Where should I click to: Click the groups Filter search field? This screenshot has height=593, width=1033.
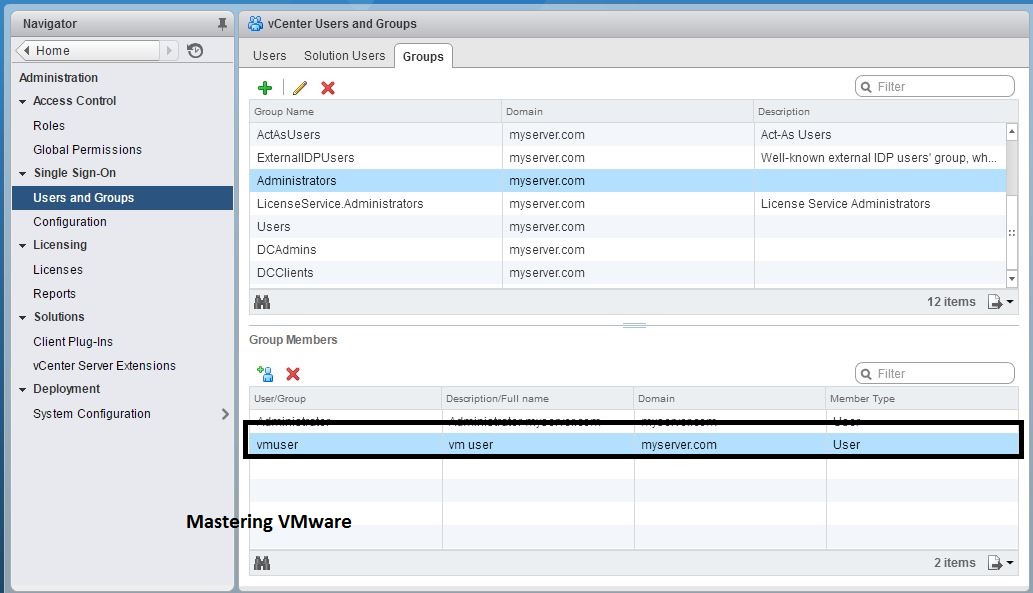coord(934,86)
